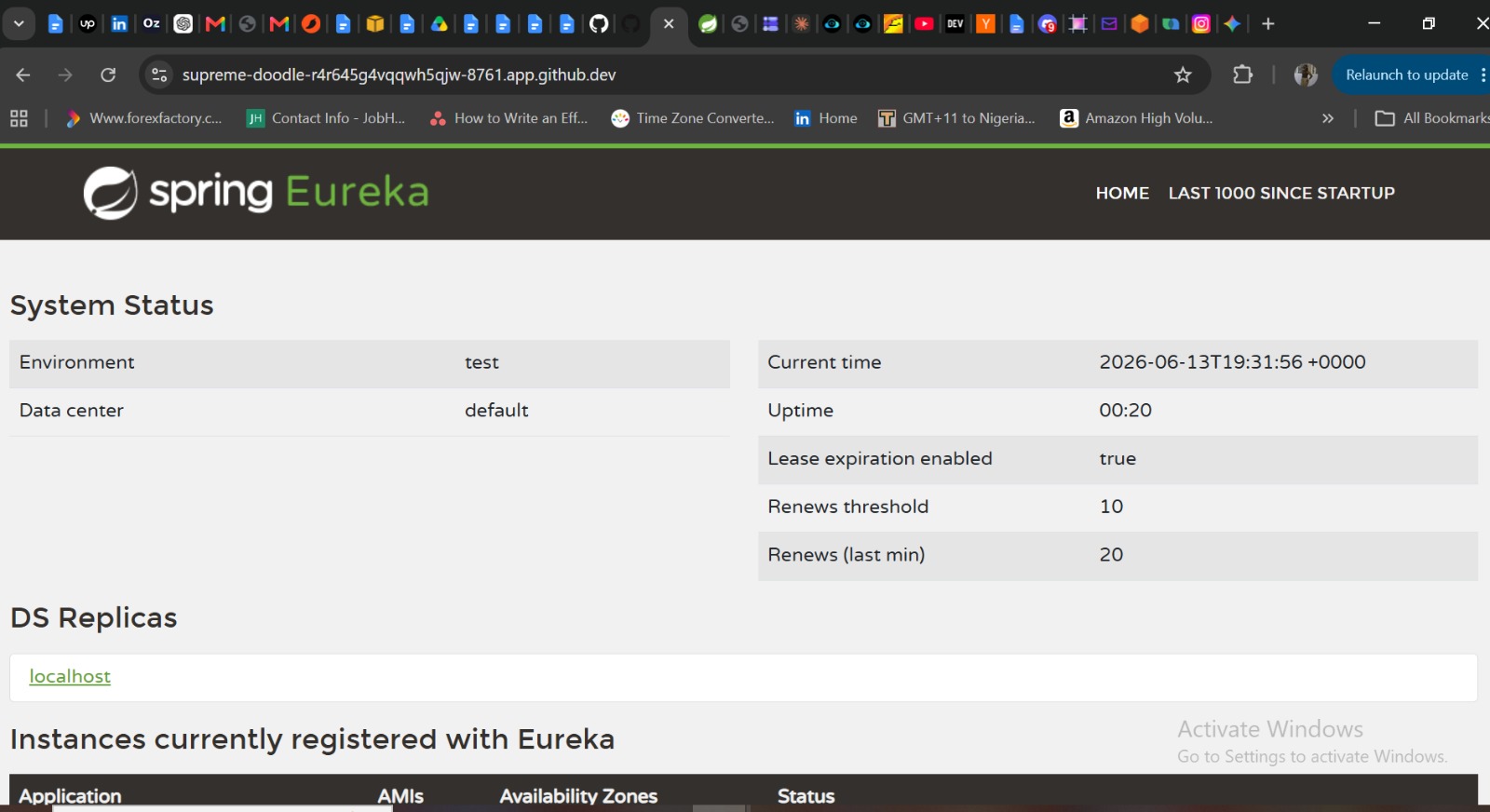Bookmark this page with the star
Image resolution: width=1490 pixels, height=812 pixels.
tap(1183, 74)
